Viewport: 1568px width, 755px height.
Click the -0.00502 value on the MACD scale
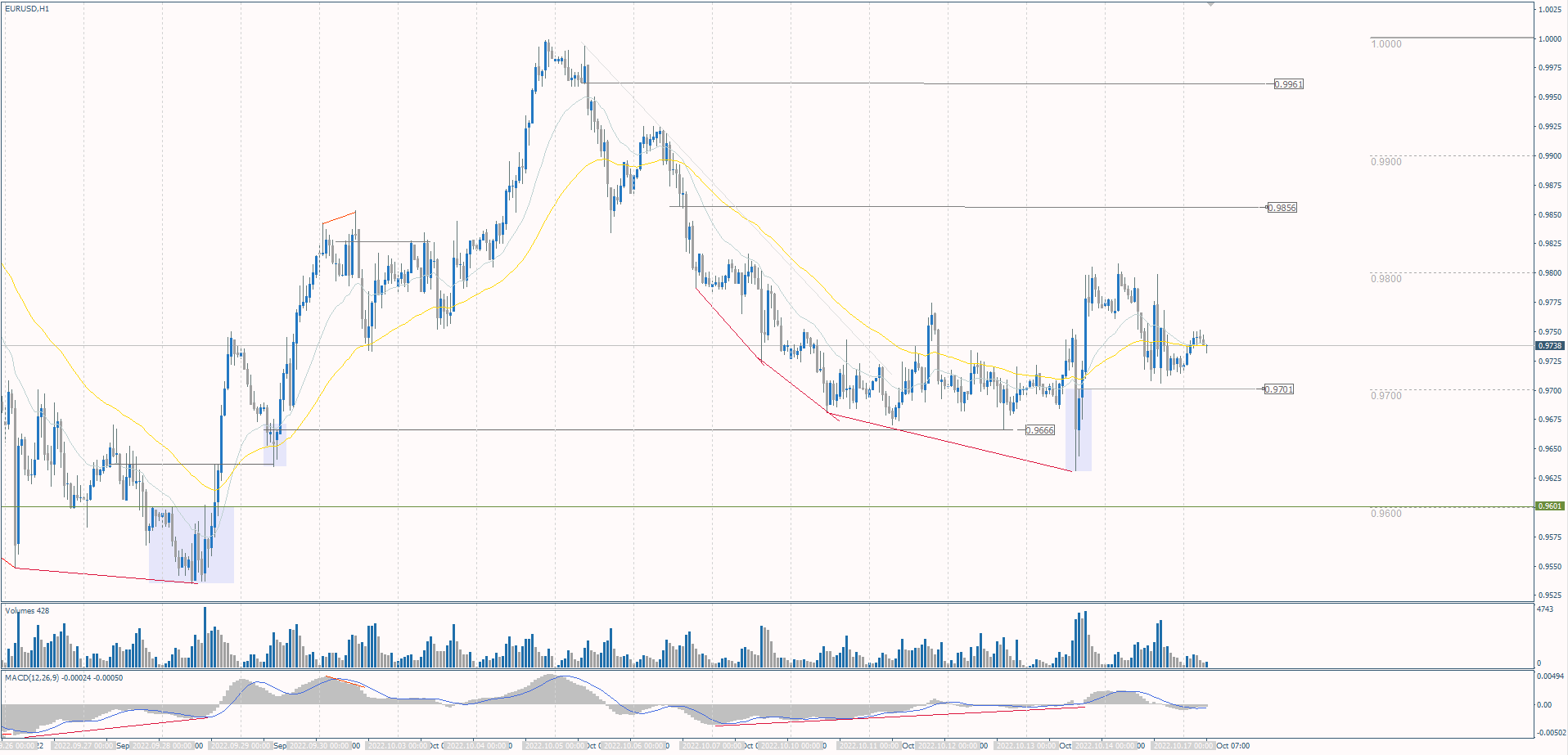pyautogui.click(x=1550, y=733)
